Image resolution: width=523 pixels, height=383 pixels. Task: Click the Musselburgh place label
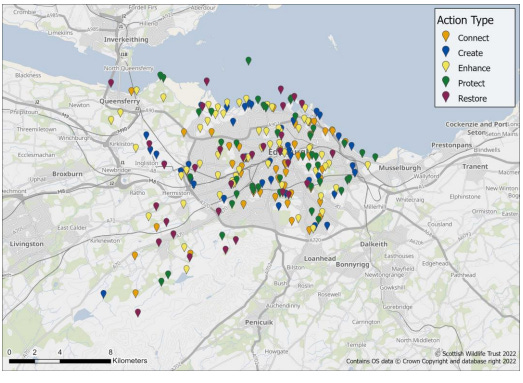[x=400, y=168]
